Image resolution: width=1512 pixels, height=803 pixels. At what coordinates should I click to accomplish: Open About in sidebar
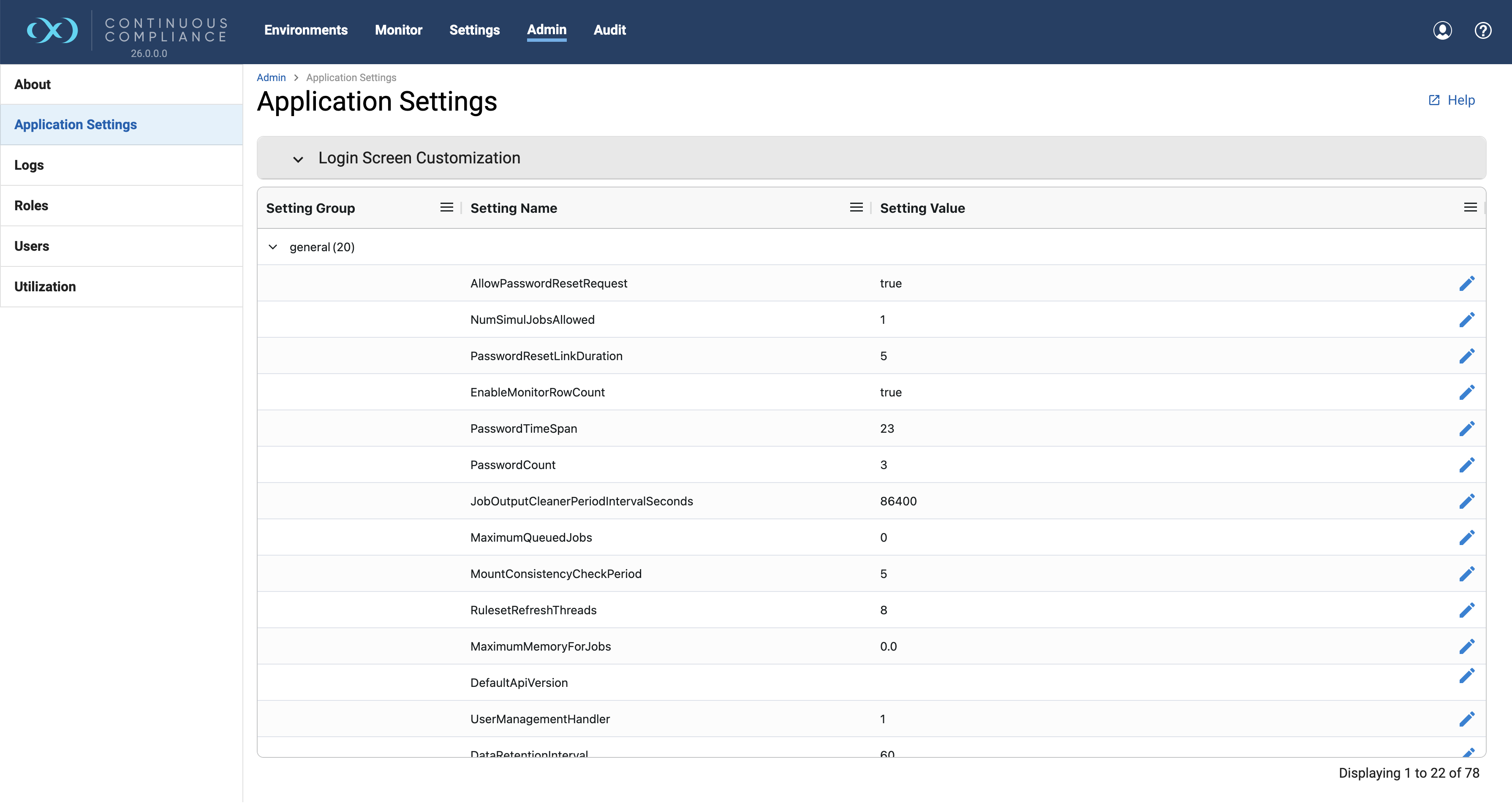tap(122, 84)
